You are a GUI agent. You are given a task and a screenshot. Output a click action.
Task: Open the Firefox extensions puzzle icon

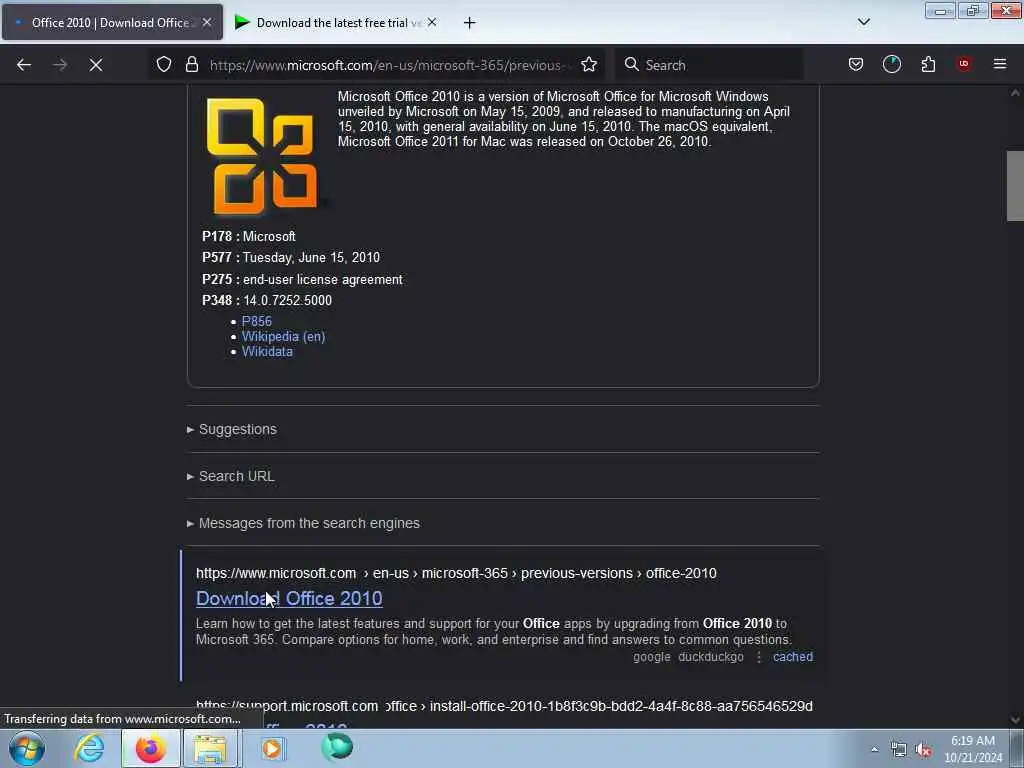(x=928, y=65)
